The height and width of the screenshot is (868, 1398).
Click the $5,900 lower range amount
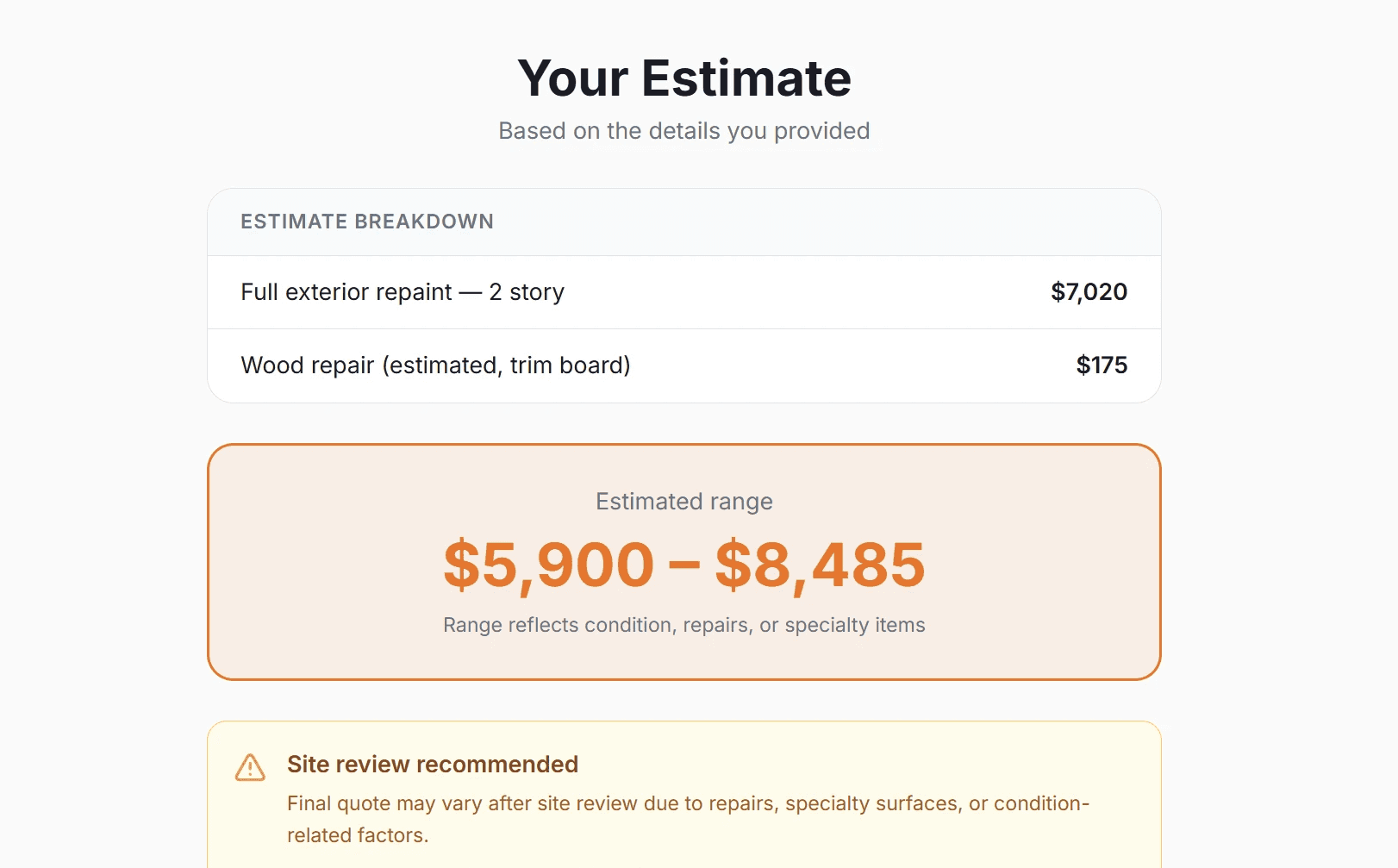tap(549, 565)
